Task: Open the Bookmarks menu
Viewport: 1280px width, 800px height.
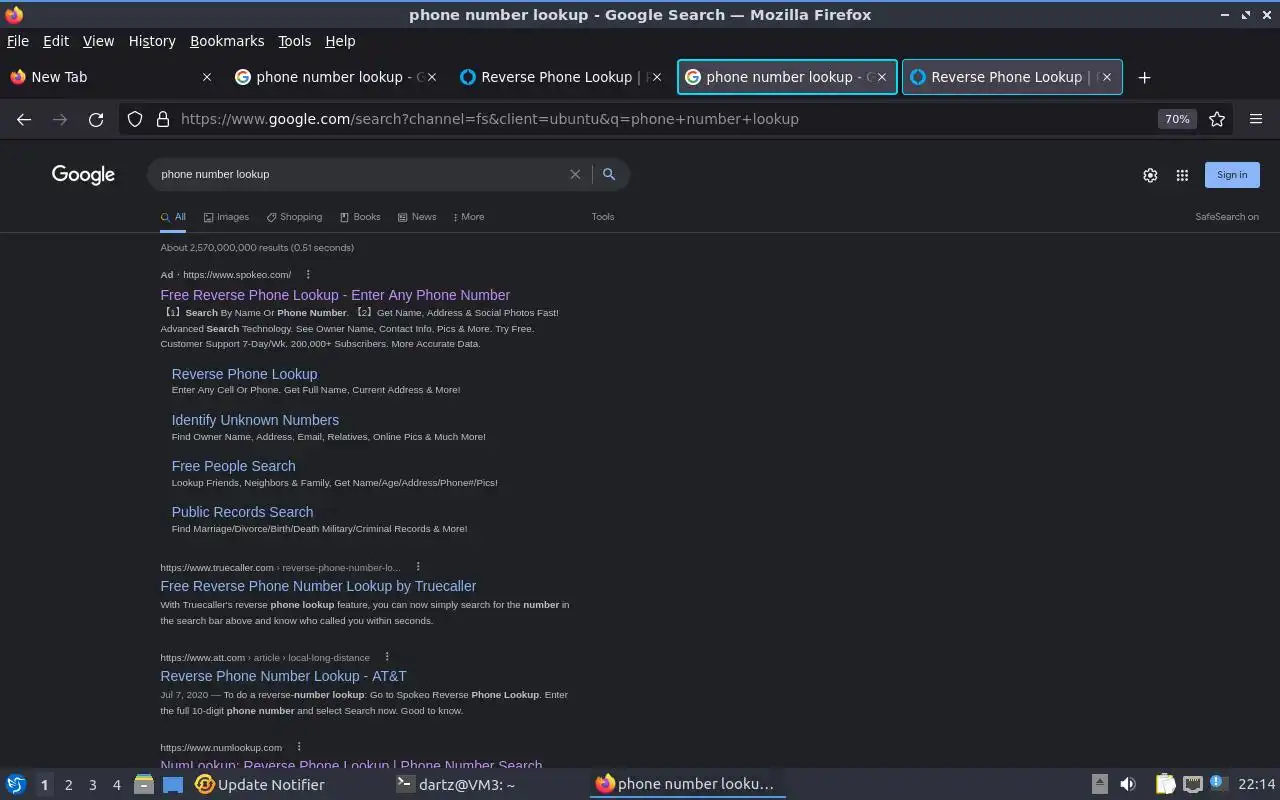Action: 227,41
